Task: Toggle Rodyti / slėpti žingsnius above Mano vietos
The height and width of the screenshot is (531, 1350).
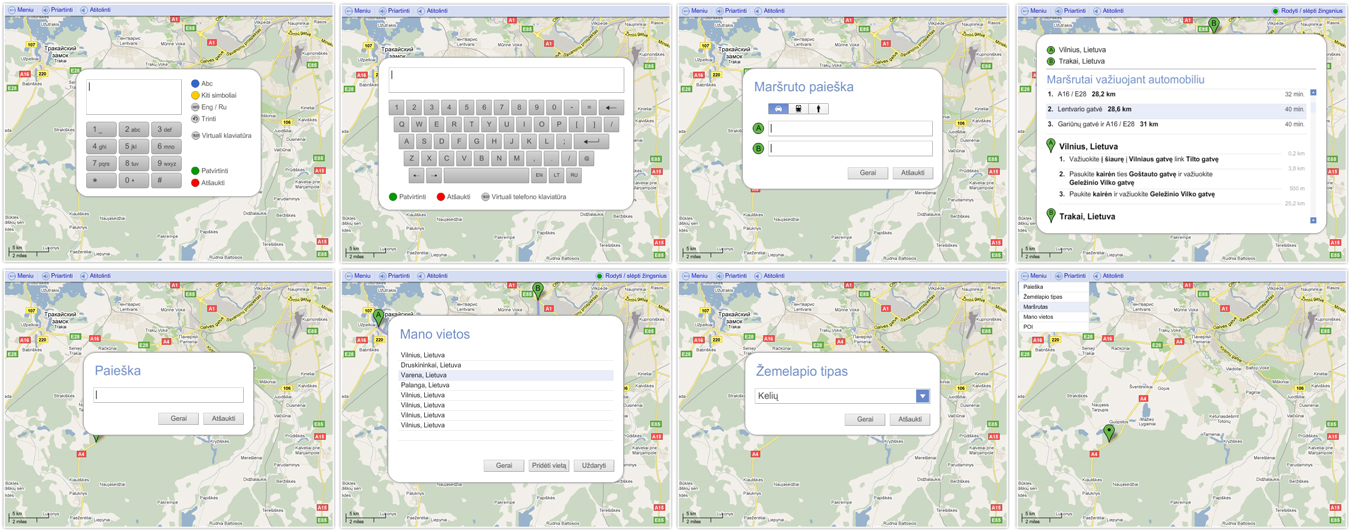Action: click(x=634, y=276)
